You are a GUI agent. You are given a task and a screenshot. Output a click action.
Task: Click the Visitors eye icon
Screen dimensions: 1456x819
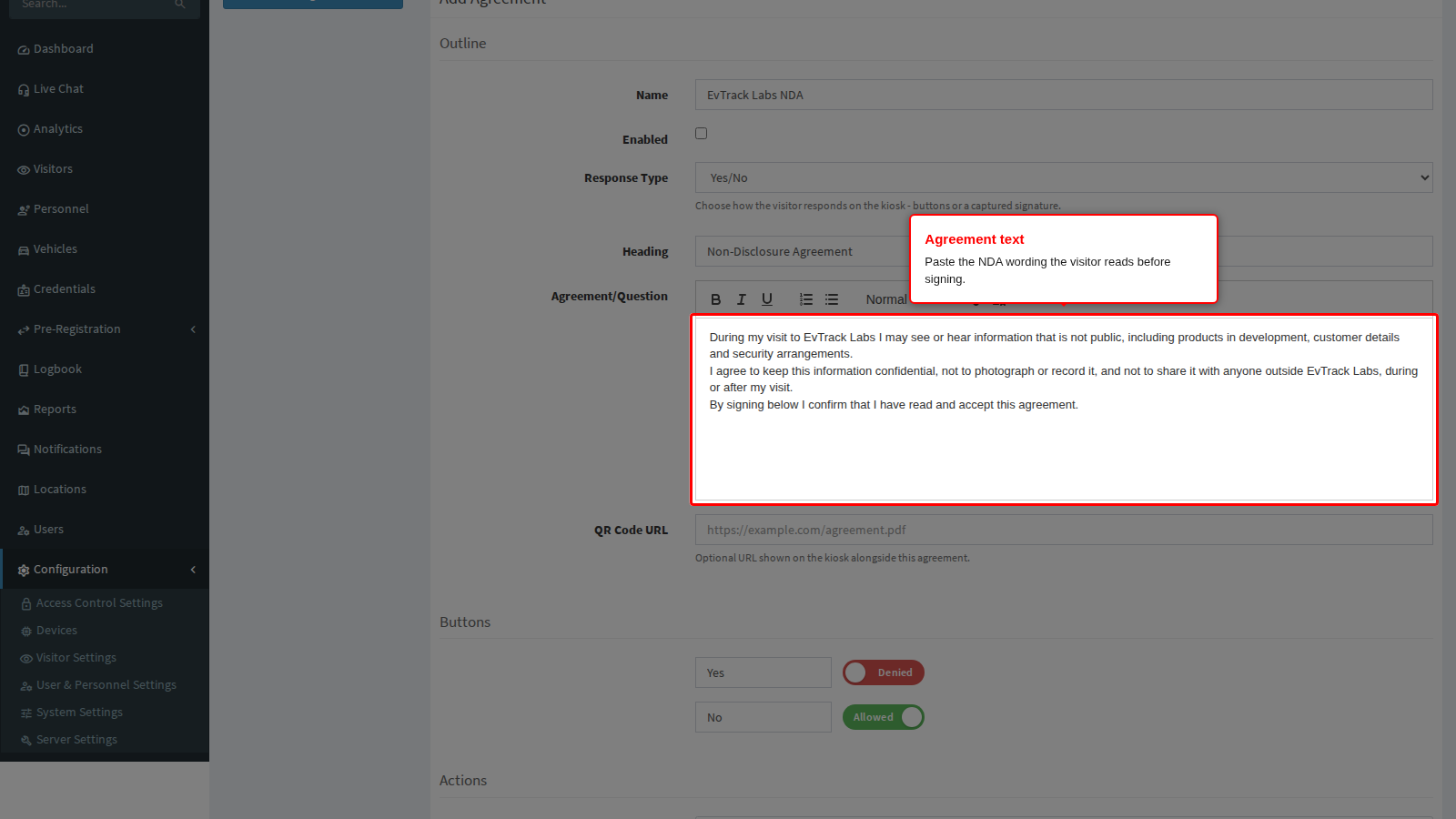point(24,170)
